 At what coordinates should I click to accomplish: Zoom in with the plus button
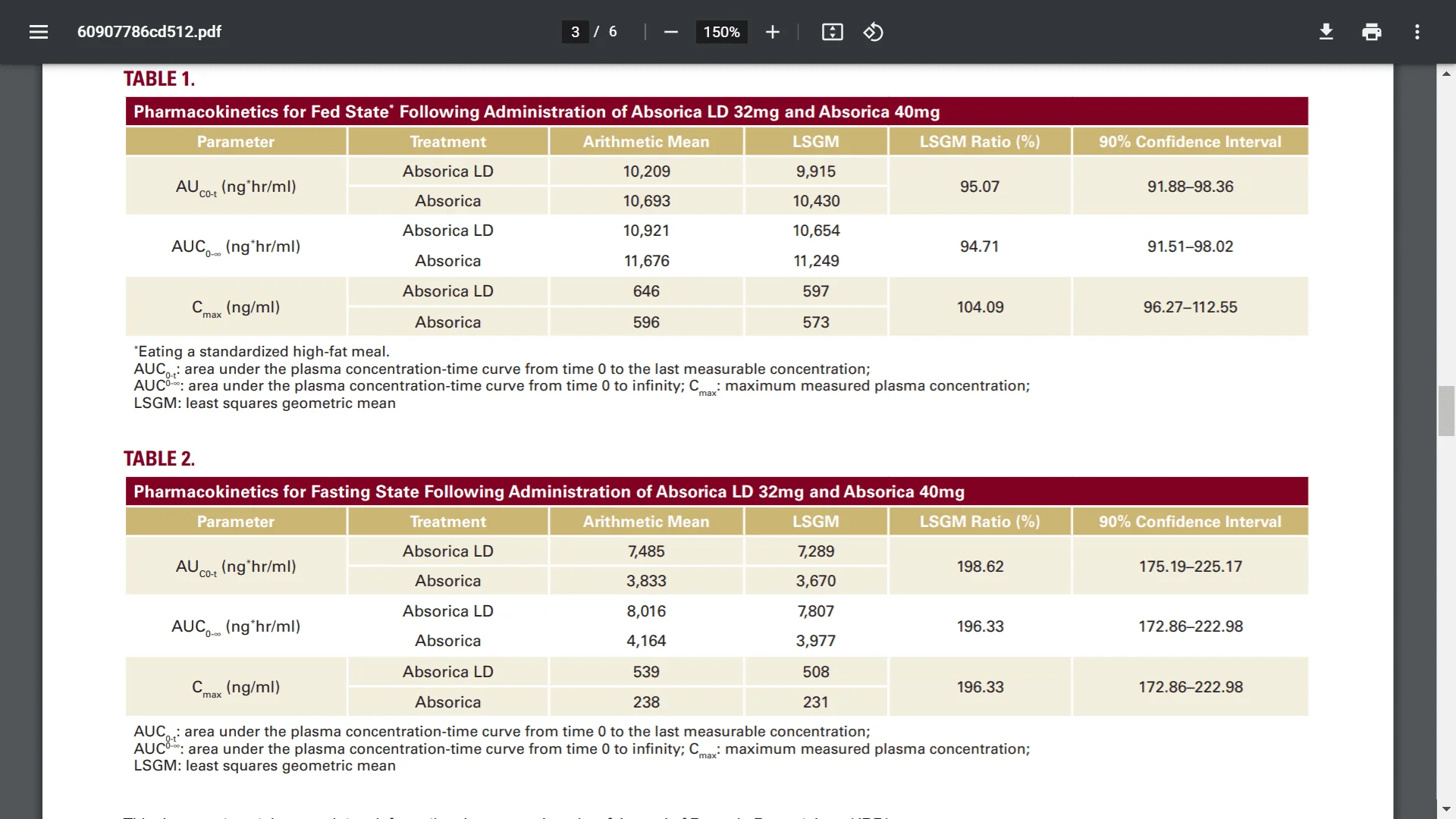point(772,32)
